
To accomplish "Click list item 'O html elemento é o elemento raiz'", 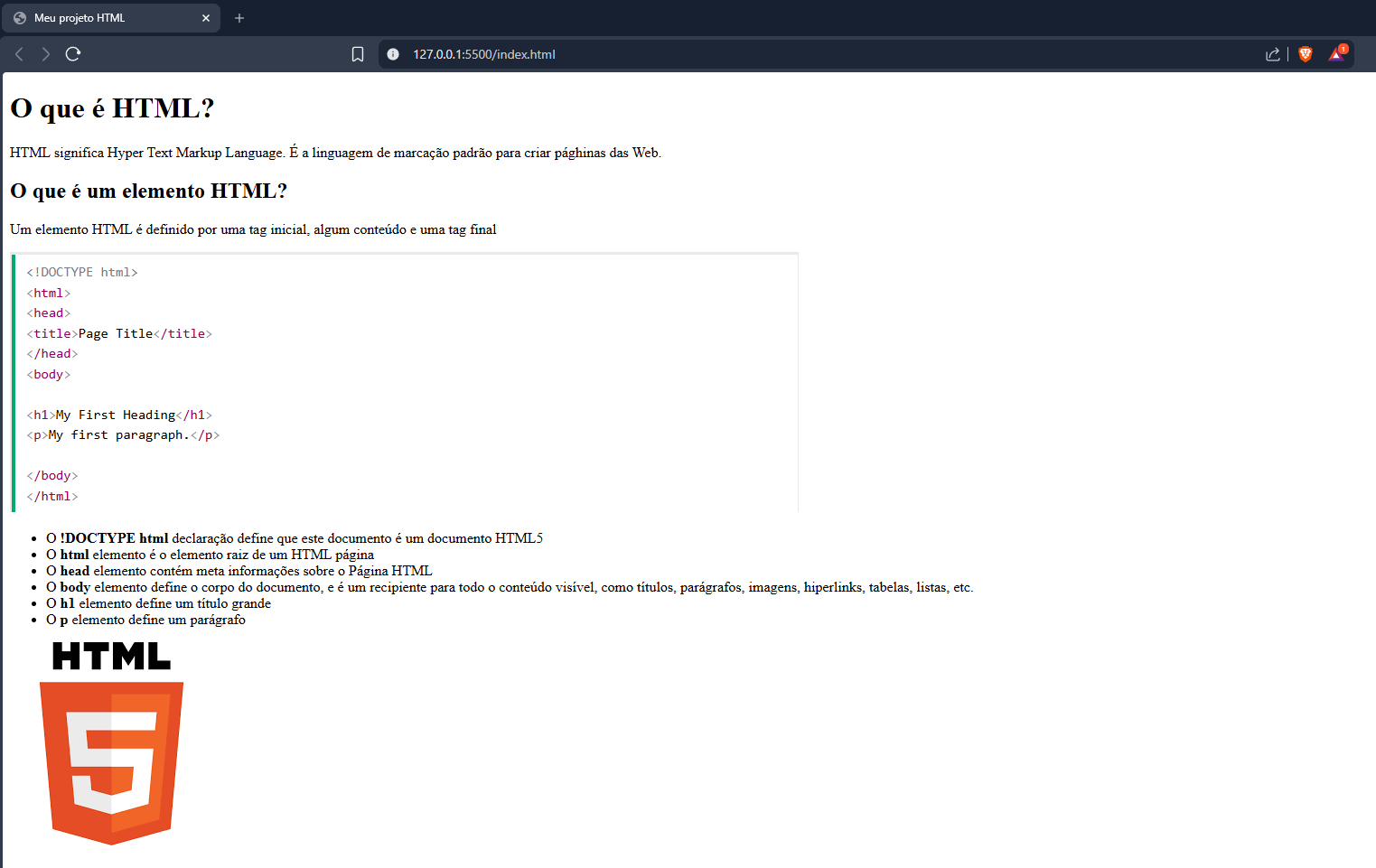I will point(210,555).
